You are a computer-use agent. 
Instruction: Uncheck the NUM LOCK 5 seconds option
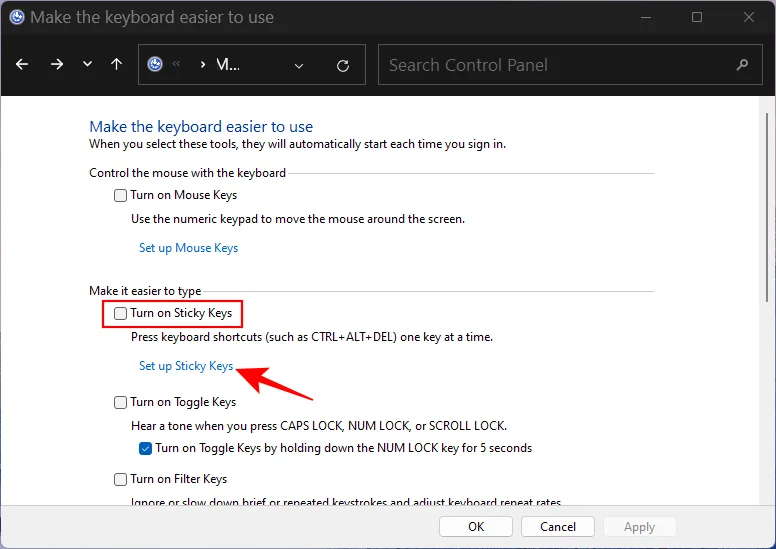pyautogui.click(x=146, y=449)
